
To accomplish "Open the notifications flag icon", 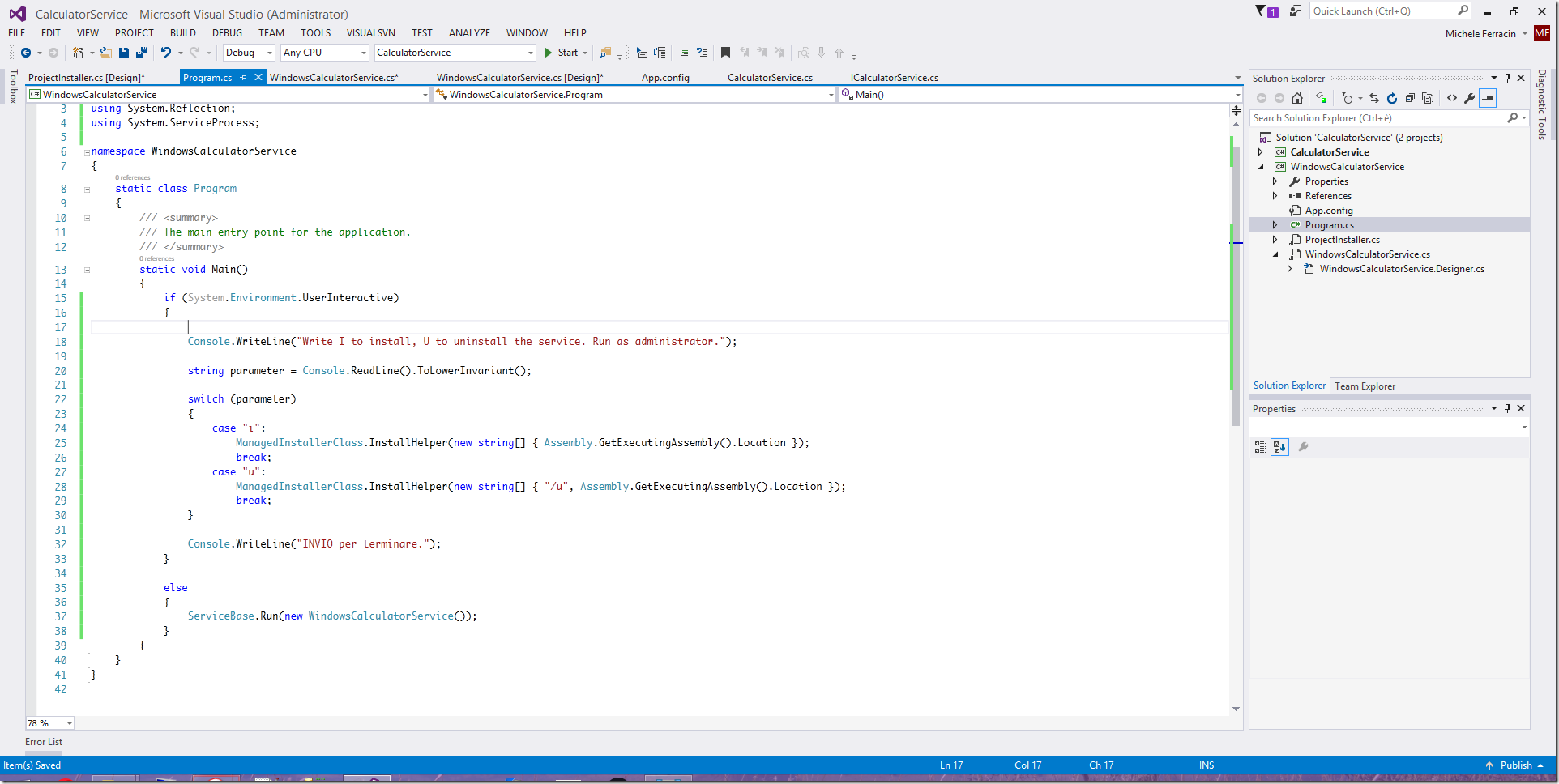I will (1262, 11).
